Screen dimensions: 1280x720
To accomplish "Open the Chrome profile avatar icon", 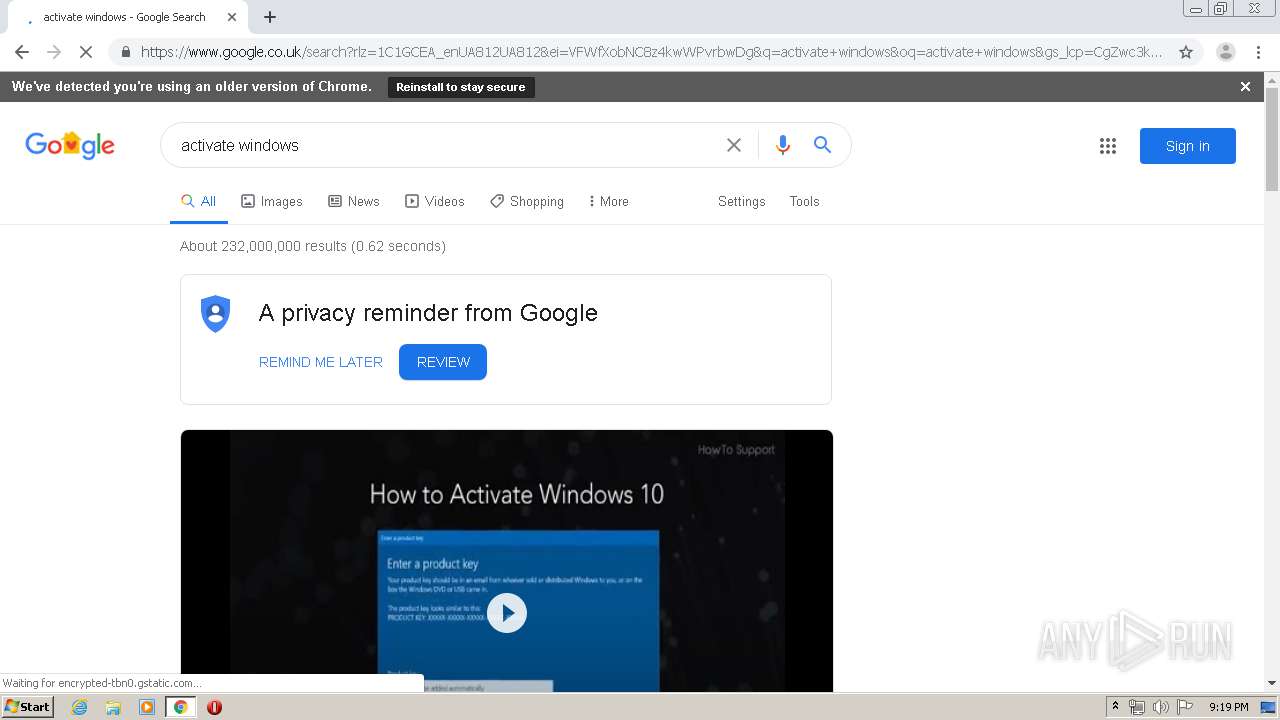I will click(1226, 52).
